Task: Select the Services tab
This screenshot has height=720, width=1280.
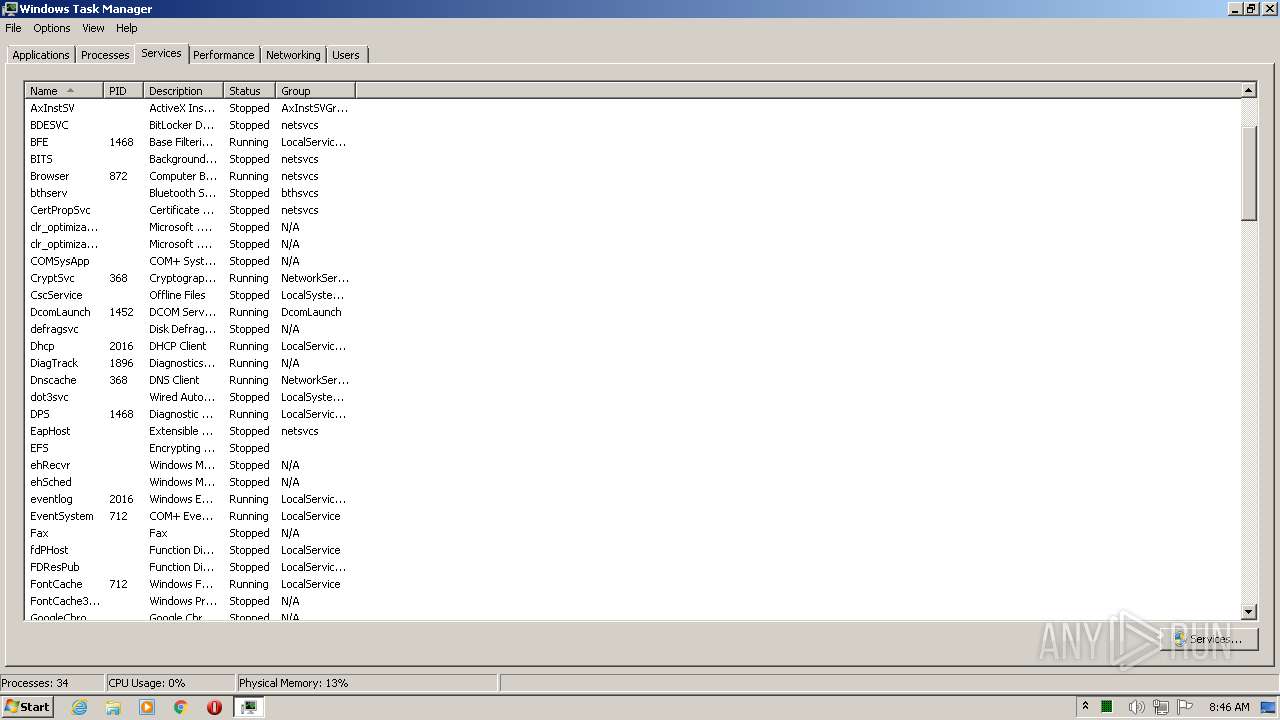Action: click(161, 53)
